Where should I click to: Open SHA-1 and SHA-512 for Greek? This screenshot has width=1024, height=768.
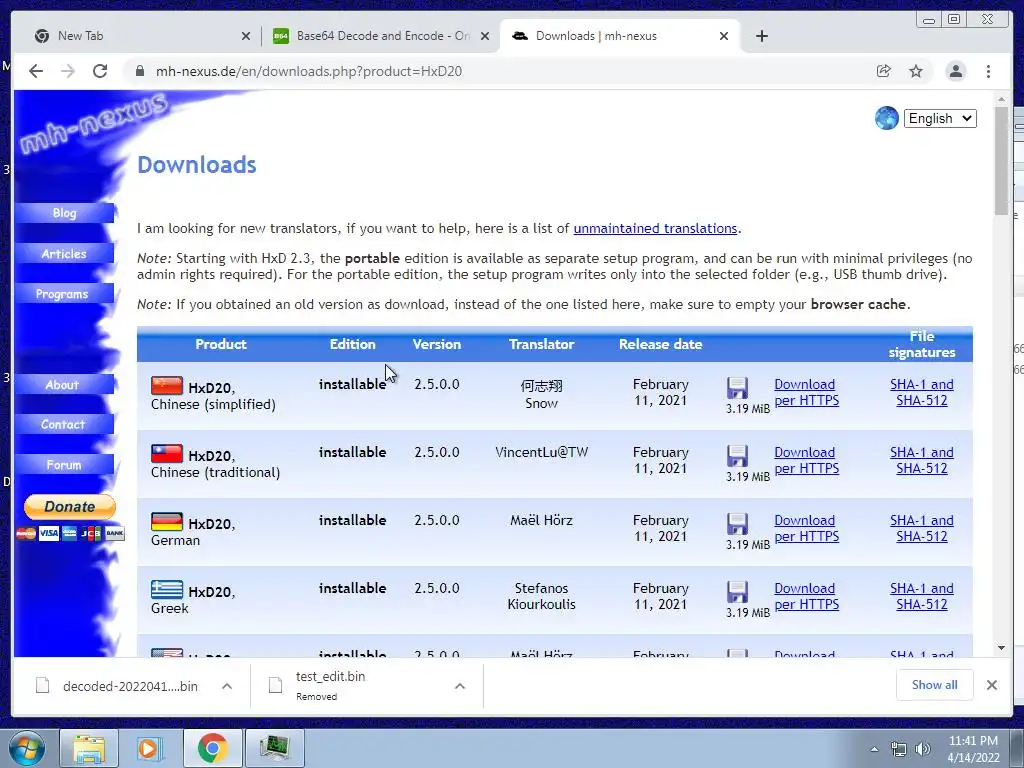click(x=921, y=596)
